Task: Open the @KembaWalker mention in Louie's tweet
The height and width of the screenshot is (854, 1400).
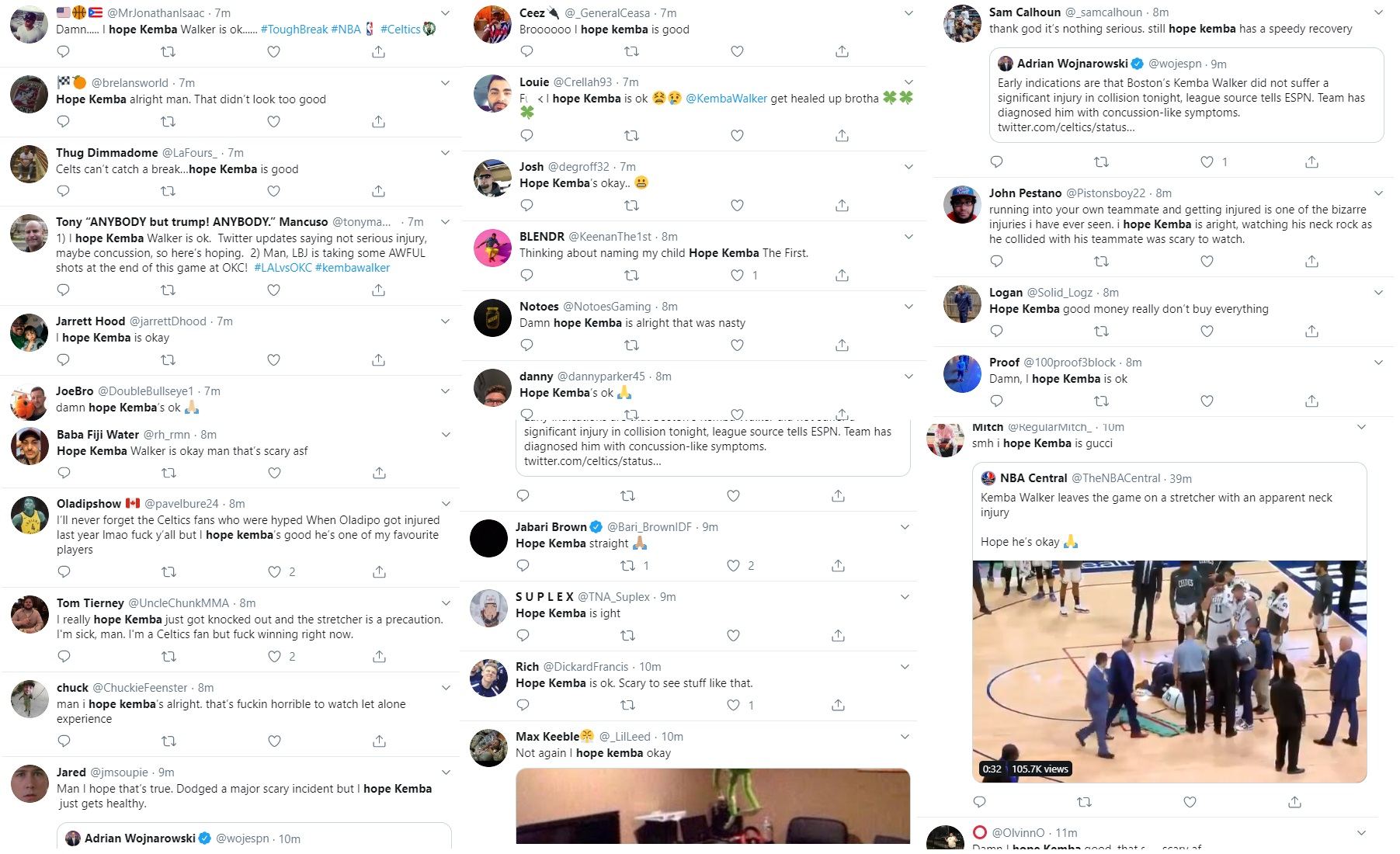Action: tap(727, 99)
